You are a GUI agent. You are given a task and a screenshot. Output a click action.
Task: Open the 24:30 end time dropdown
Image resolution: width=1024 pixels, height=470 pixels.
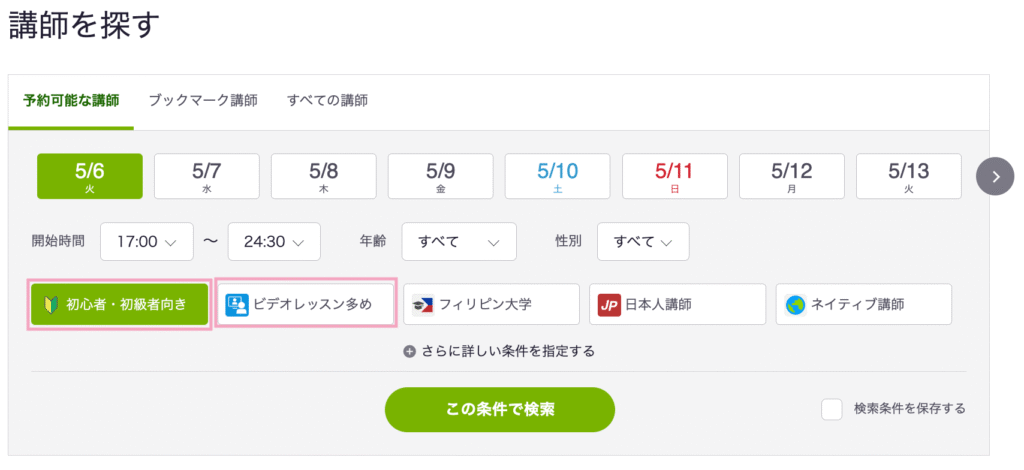(x=274, y=242)
